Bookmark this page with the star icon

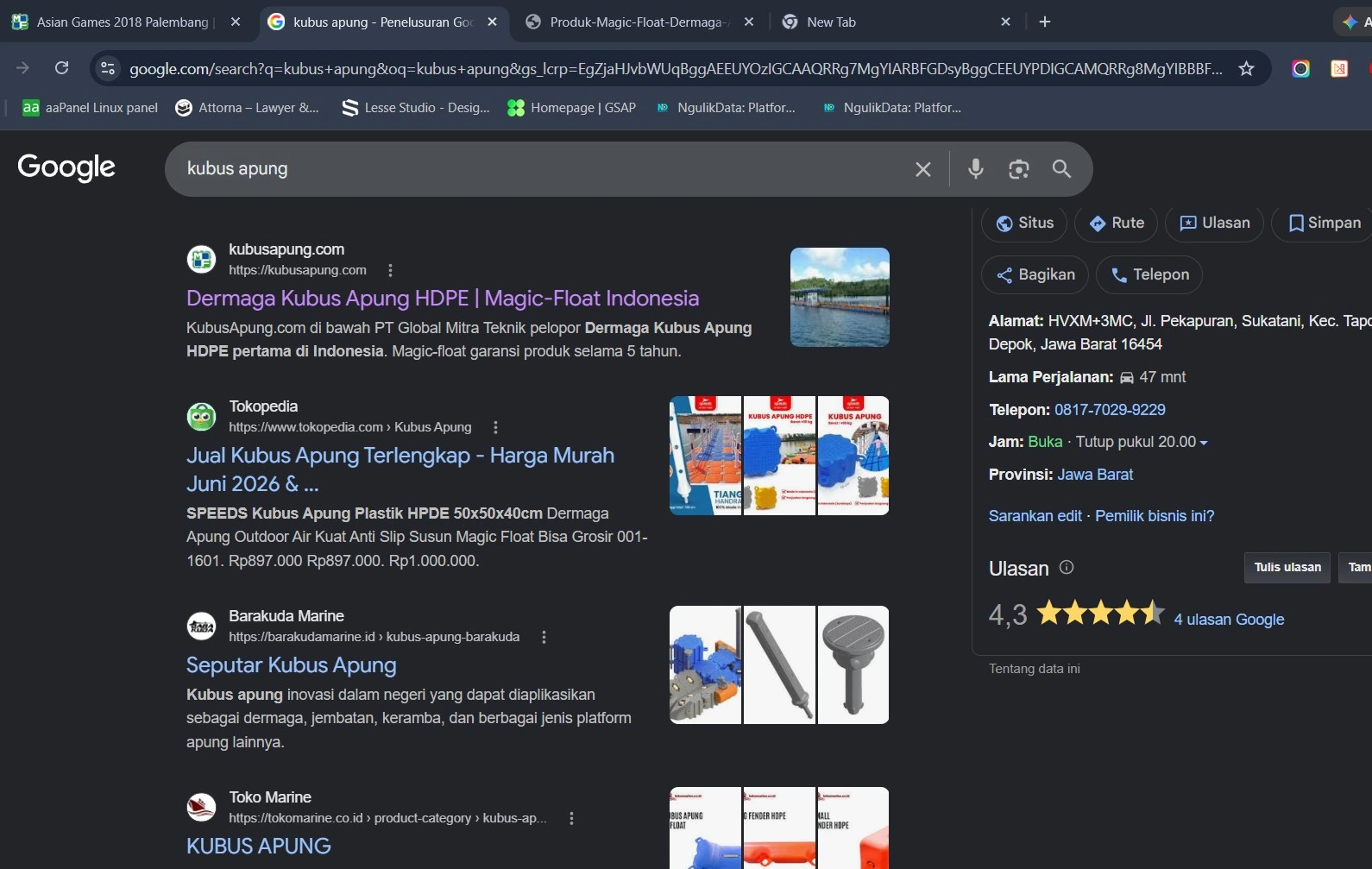coord(1246,68)
